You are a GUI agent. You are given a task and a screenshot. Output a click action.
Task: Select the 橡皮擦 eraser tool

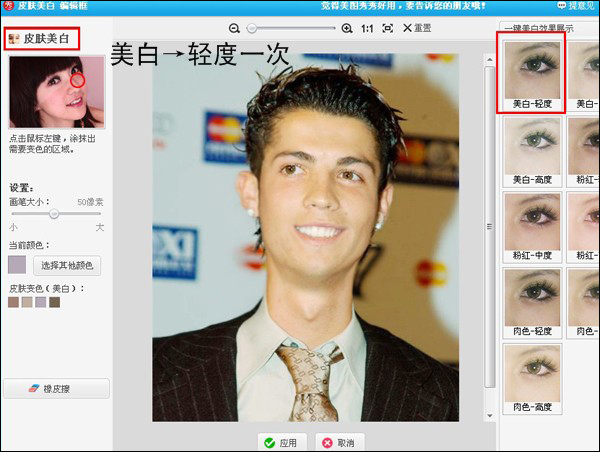coord(55,387)
